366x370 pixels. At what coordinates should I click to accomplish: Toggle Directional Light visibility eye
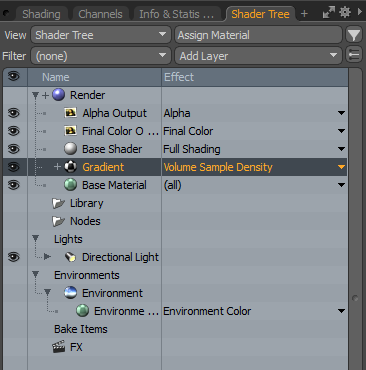14,257
